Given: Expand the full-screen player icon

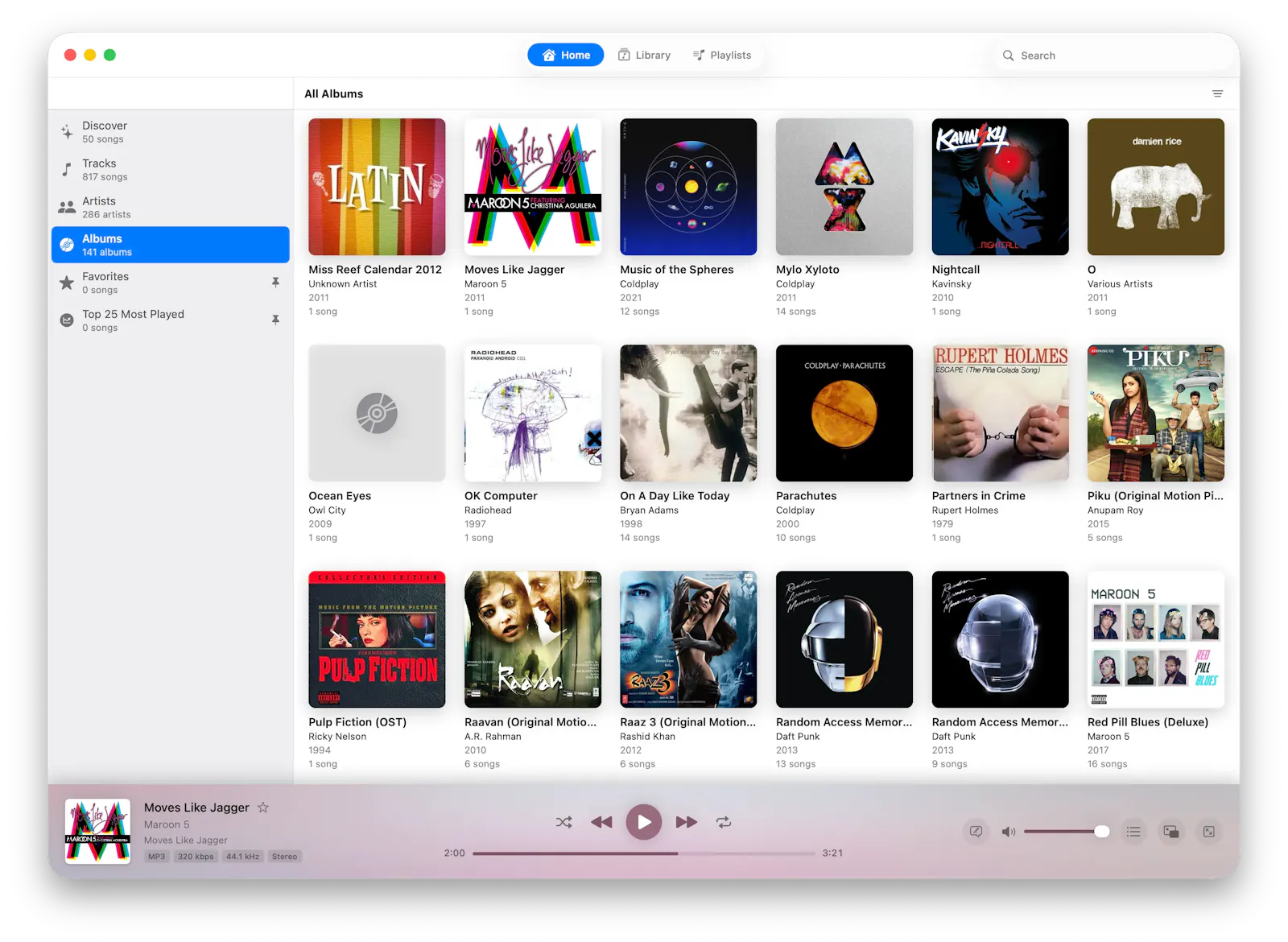Looking at the screenshot, I should tap(1209, 832).
